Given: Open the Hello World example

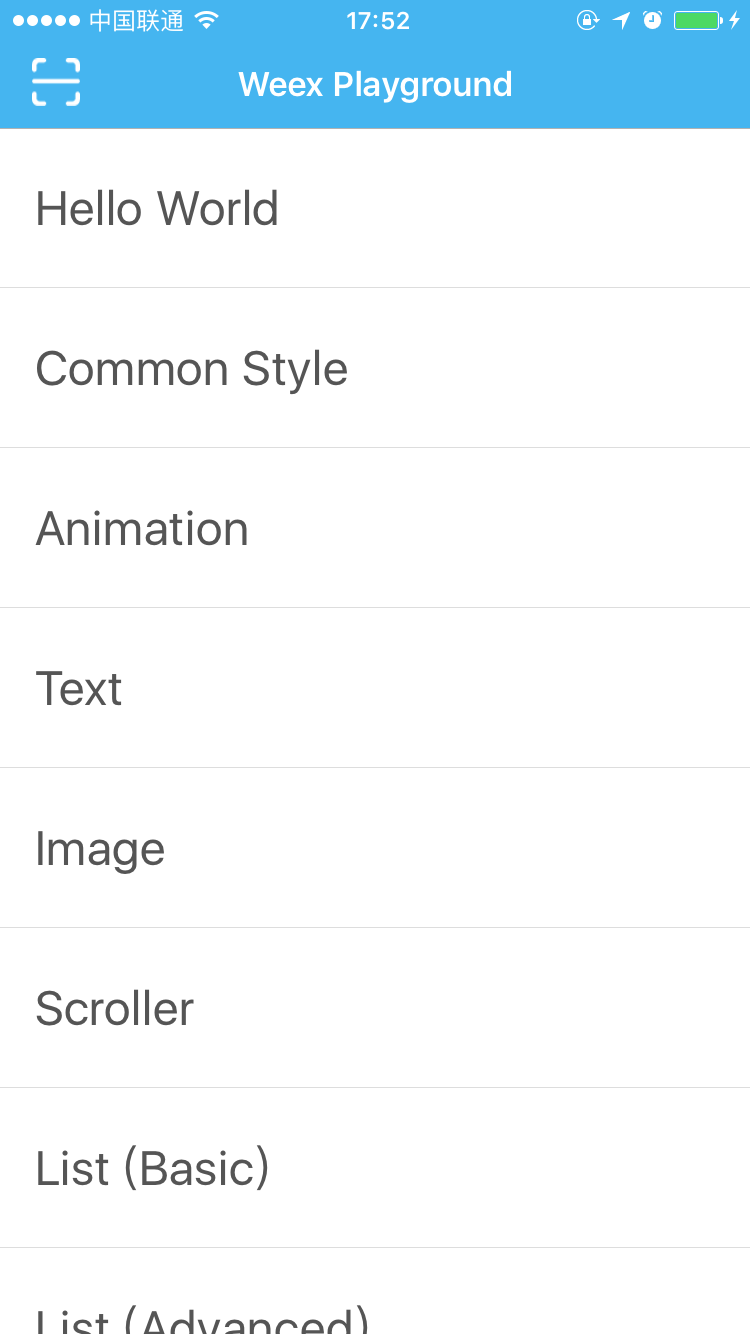Looking at the screenshot, I should [375, 208].
